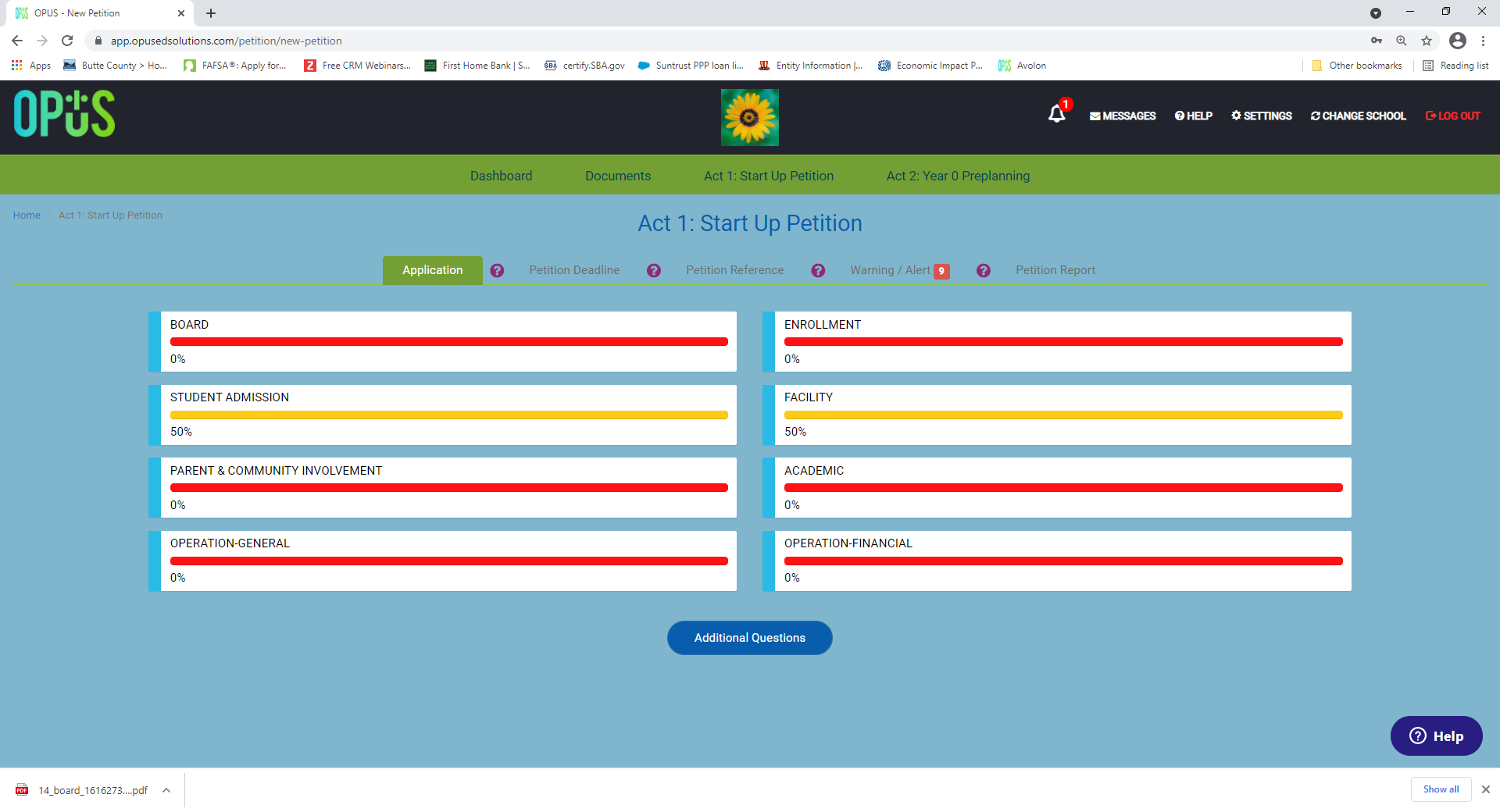Click help icon before Petition Report tab
This screenshot has height=812, width=1500.
point(984,270)
